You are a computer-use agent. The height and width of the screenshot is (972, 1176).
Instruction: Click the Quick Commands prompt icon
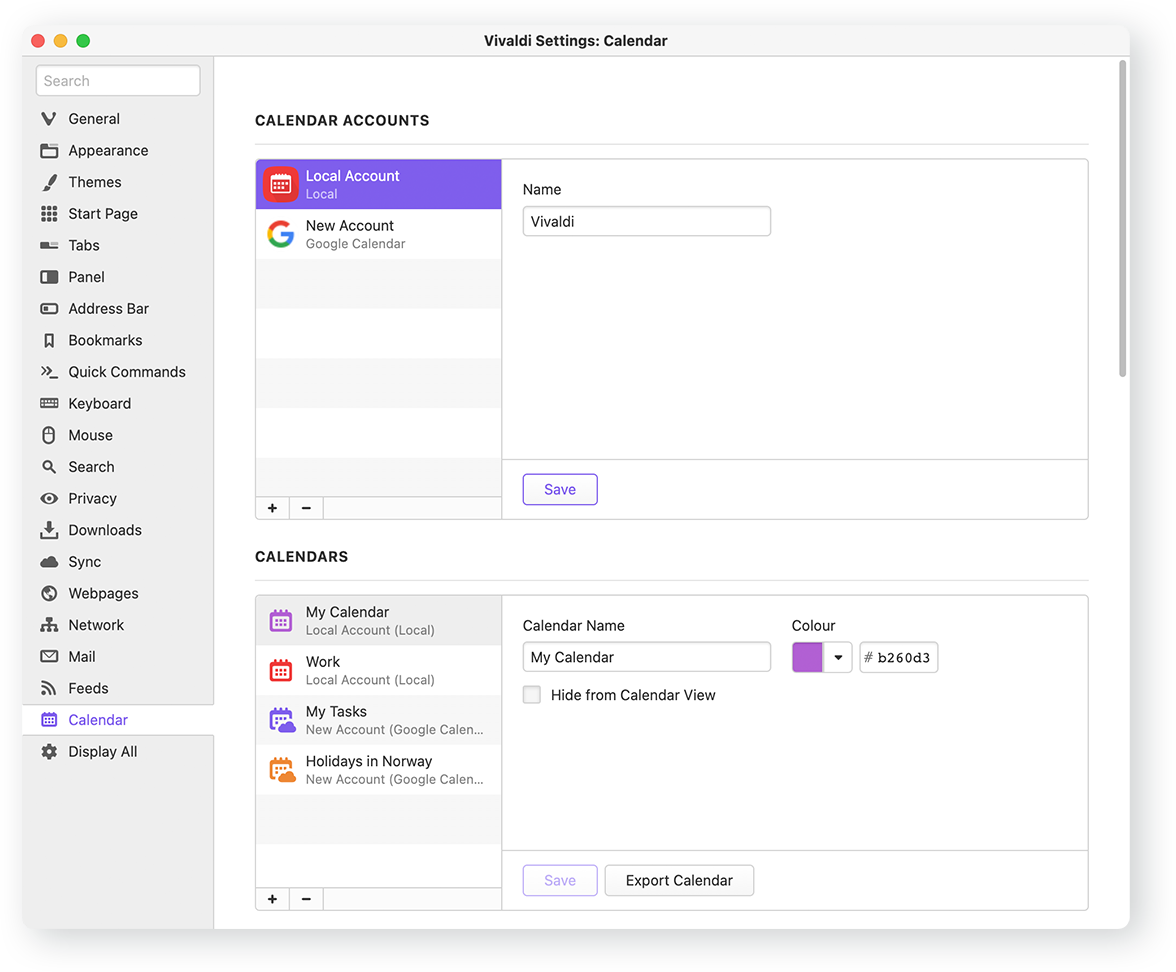(x=49, y=372)
